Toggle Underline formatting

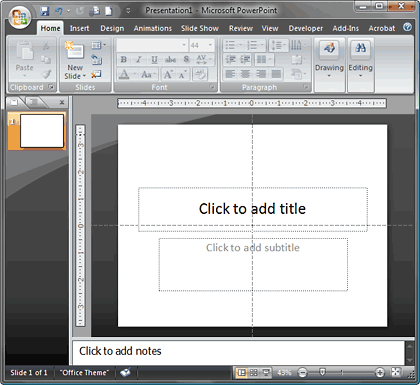[x=154, y=59]
